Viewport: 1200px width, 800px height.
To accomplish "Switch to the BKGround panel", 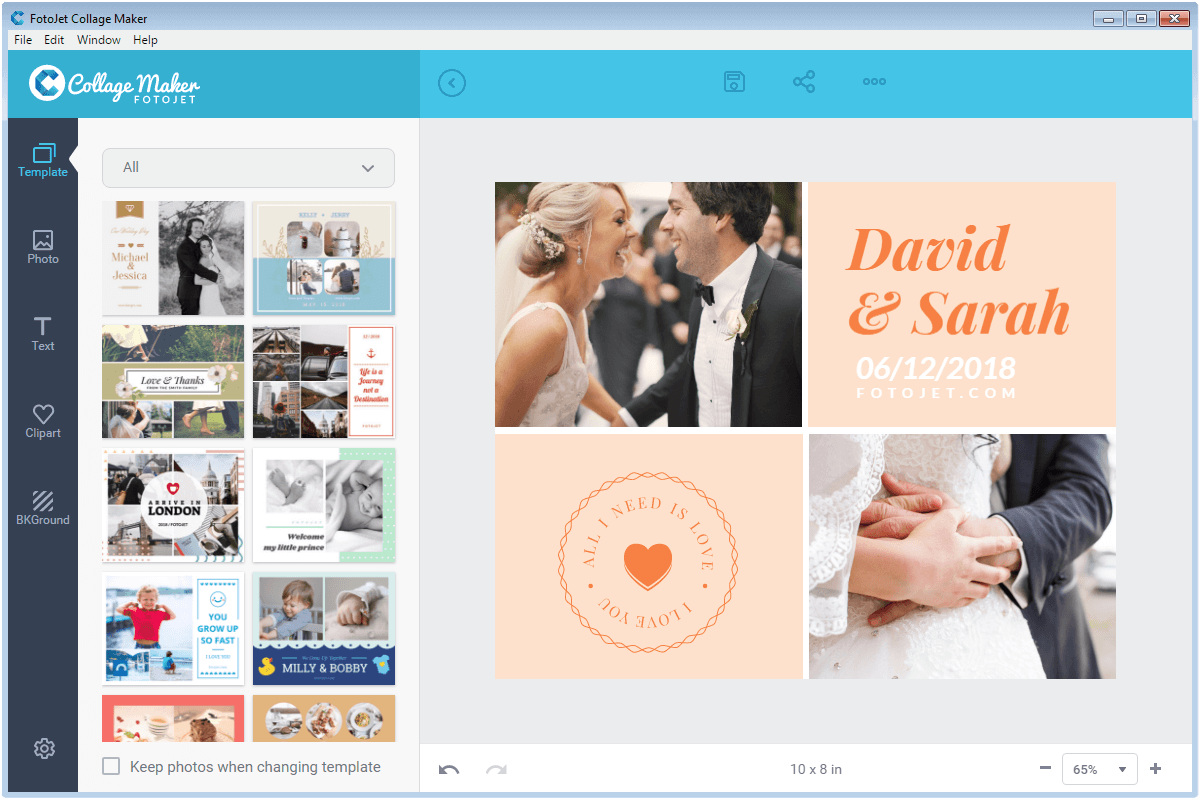I will (42, 506).
